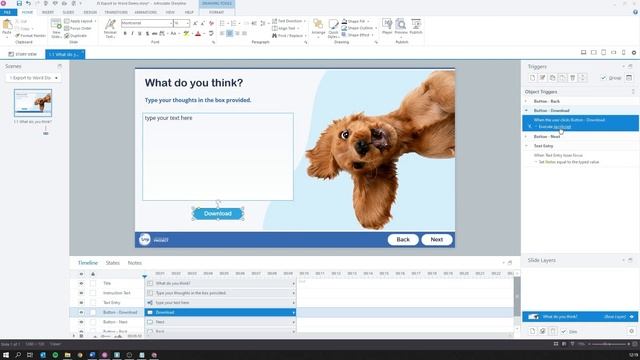Image resolution: width=640 pixels, height=360 pixels.
Task: Open the Apply Layout dropdown
Action: (x=80, y=21)
